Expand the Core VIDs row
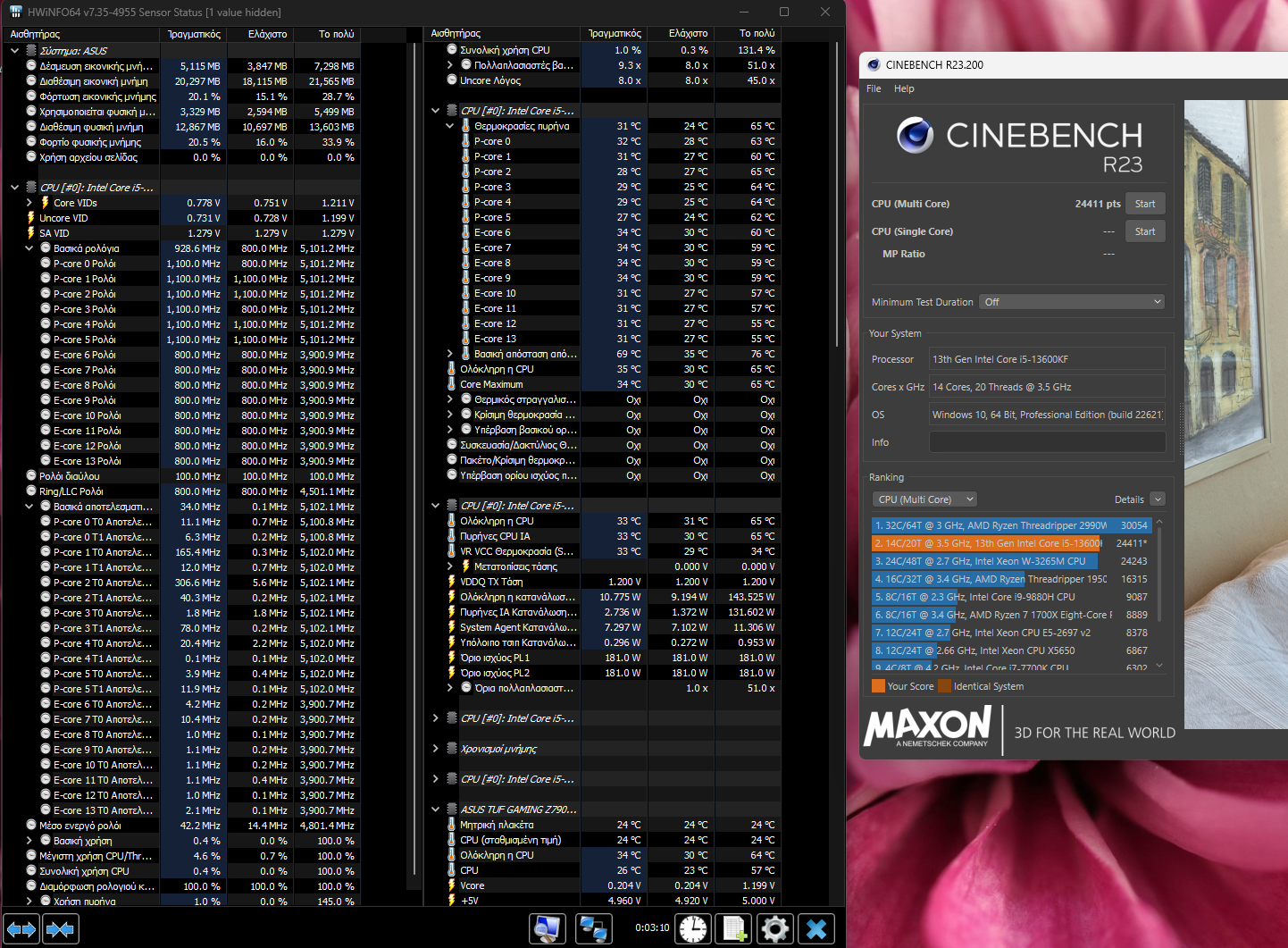 pyautogui.click(x=29, y=203)
